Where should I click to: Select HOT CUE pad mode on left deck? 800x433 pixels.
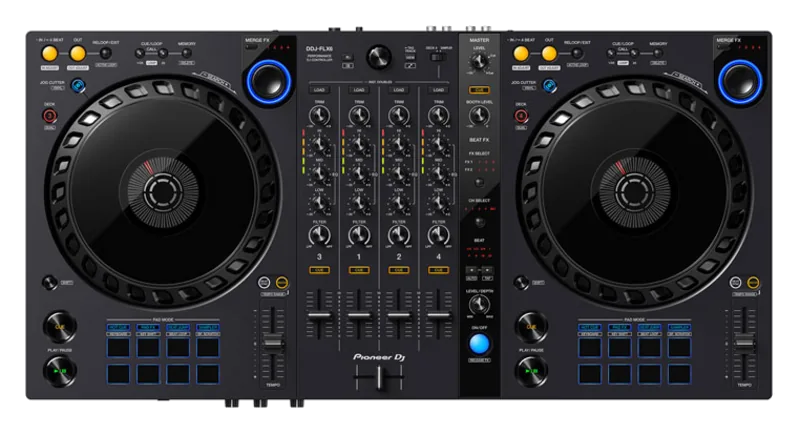118,327
